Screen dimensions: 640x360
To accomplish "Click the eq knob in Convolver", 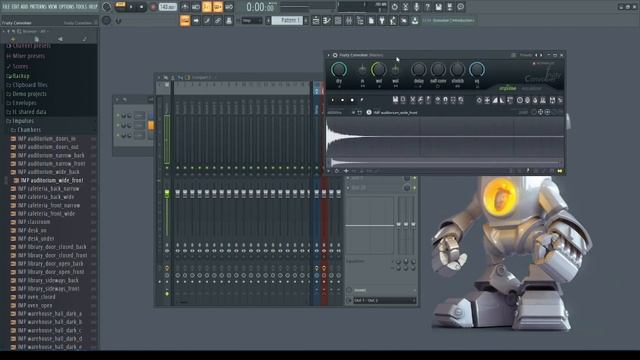I will [477, 70].
